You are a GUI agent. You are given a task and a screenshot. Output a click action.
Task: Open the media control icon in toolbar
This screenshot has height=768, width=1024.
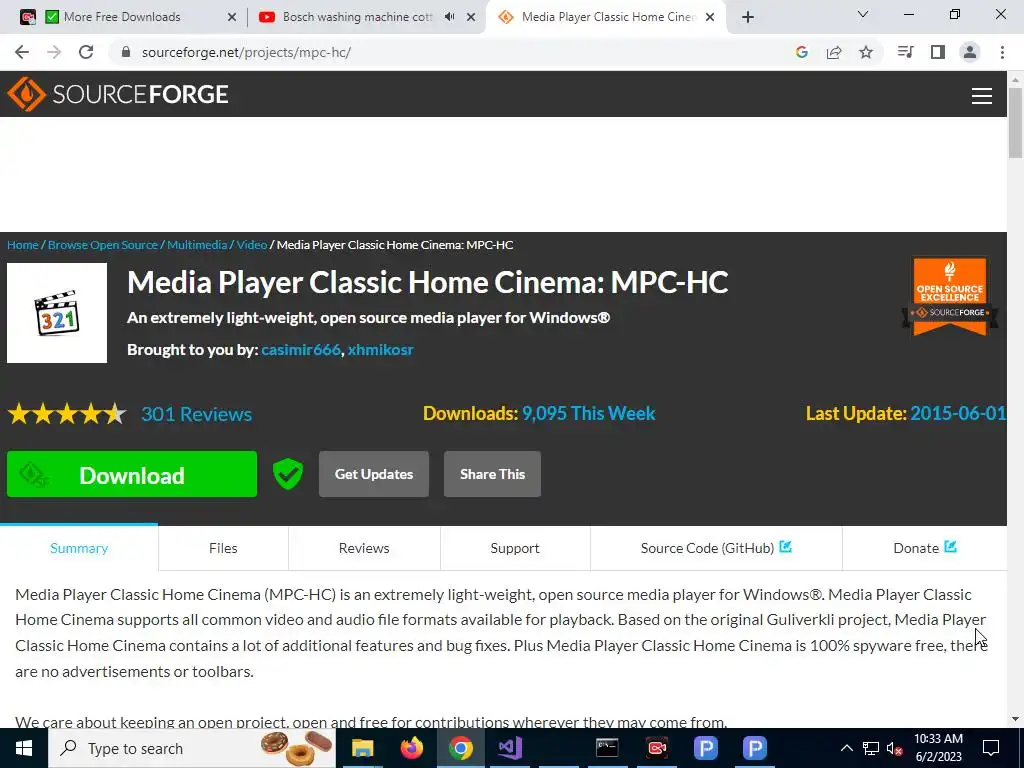coord(905,52)
